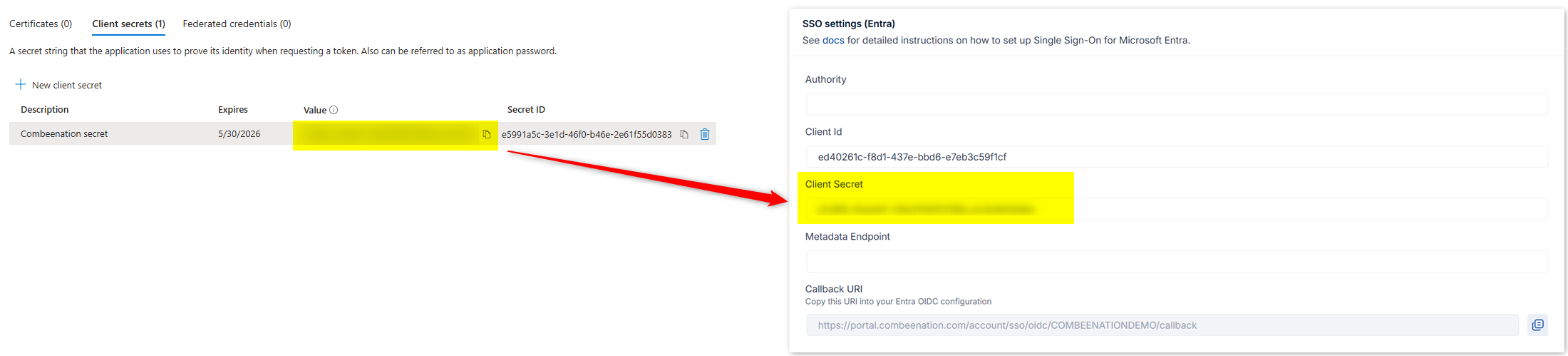1568x356 pixels.
Task: Switch to the Certificates tab
Action: coord(41,24)
